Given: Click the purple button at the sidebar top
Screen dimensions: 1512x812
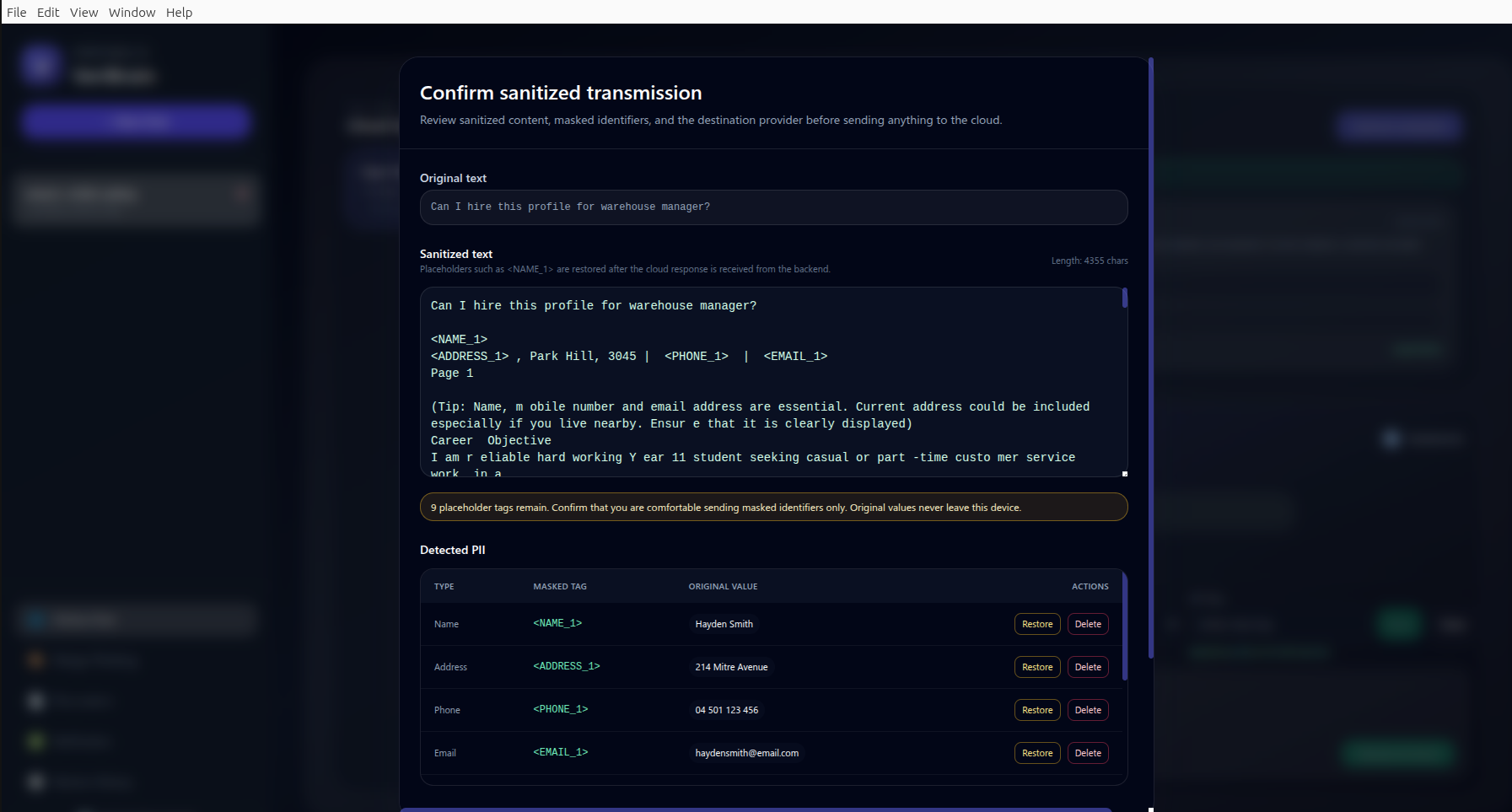Looking at the screenshot, I should tap(135, 121).
